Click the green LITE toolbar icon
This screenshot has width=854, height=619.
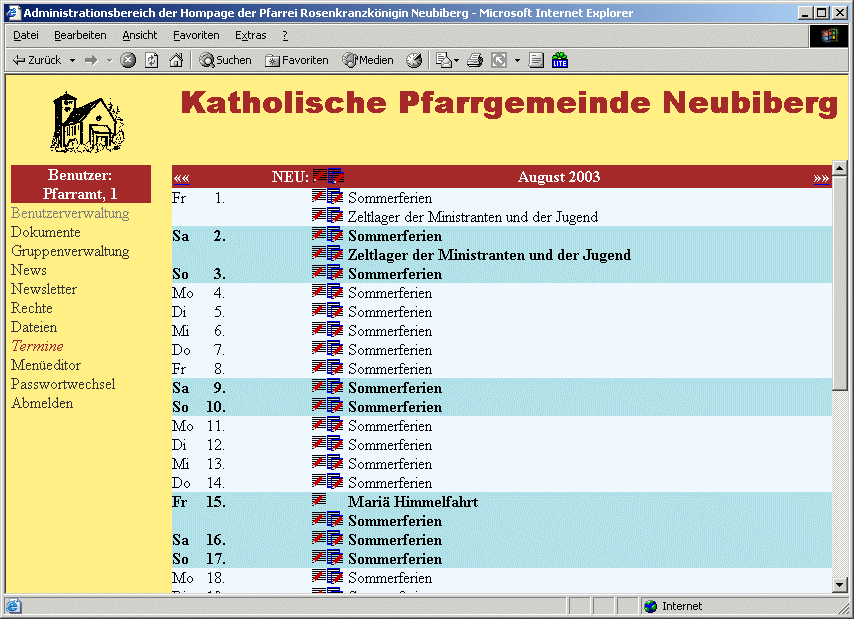pyautogui.click(x=560, y=60)
